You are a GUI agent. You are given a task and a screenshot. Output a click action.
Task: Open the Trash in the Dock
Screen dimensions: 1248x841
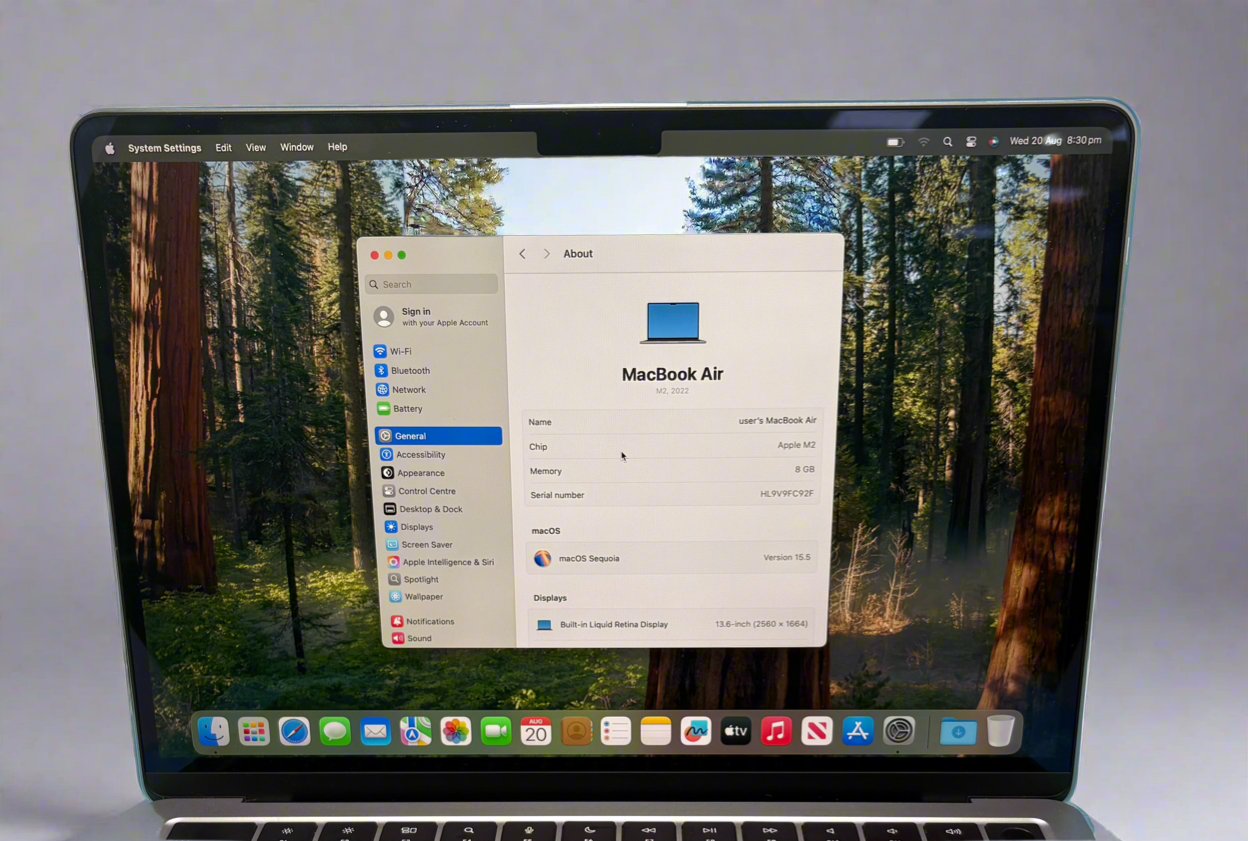1001,732
